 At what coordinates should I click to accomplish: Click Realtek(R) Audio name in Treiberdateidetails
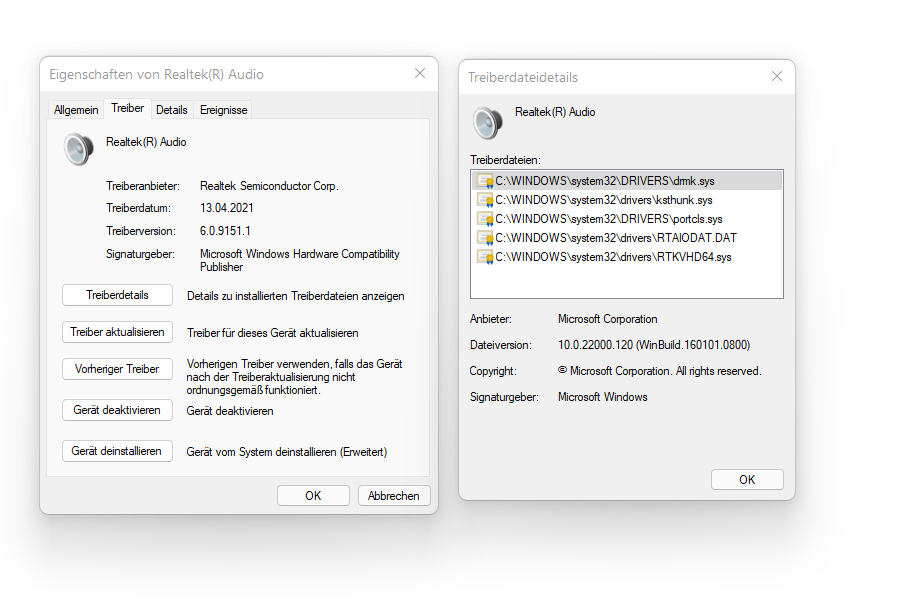(x=555, y=112)
